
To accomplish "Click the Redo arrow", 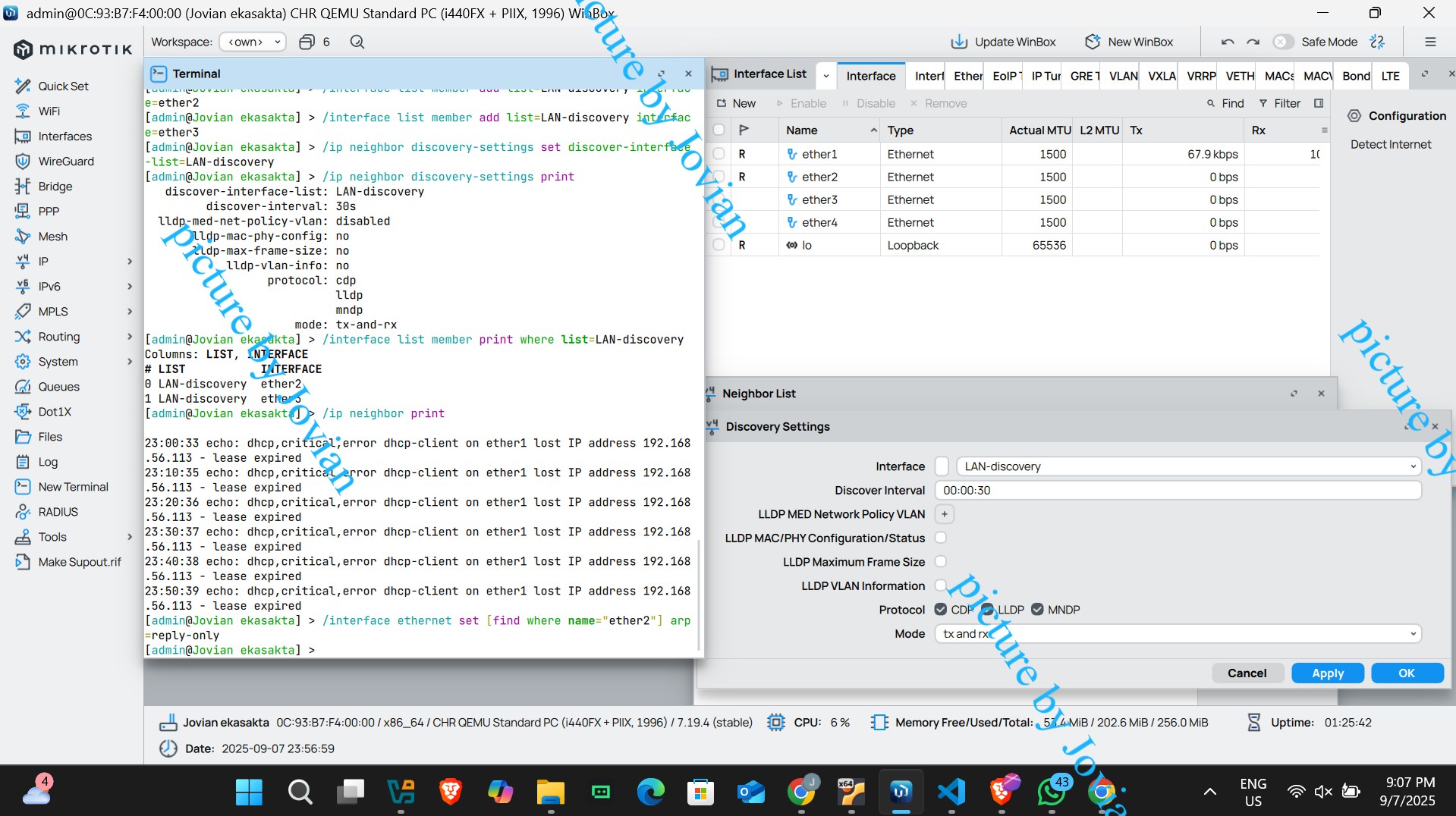I will click(x=1253, y=42).
